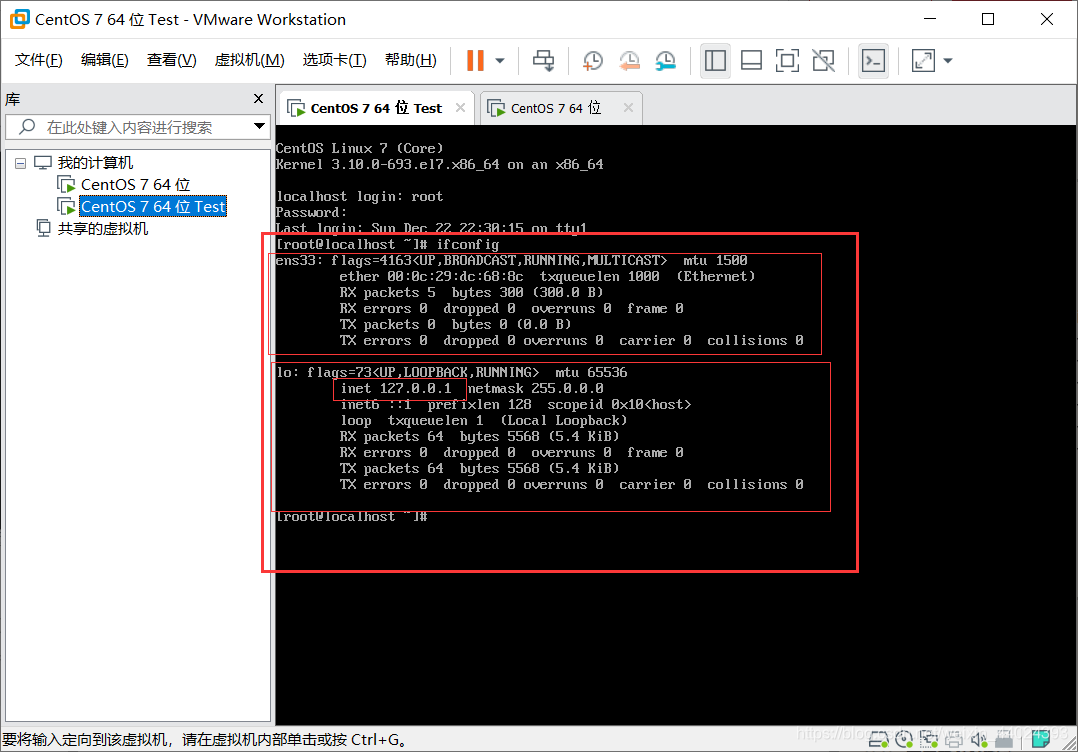This screenshot has height=752, width=1078.
Task: Open the 查看(V) menu
Action: 171,60
